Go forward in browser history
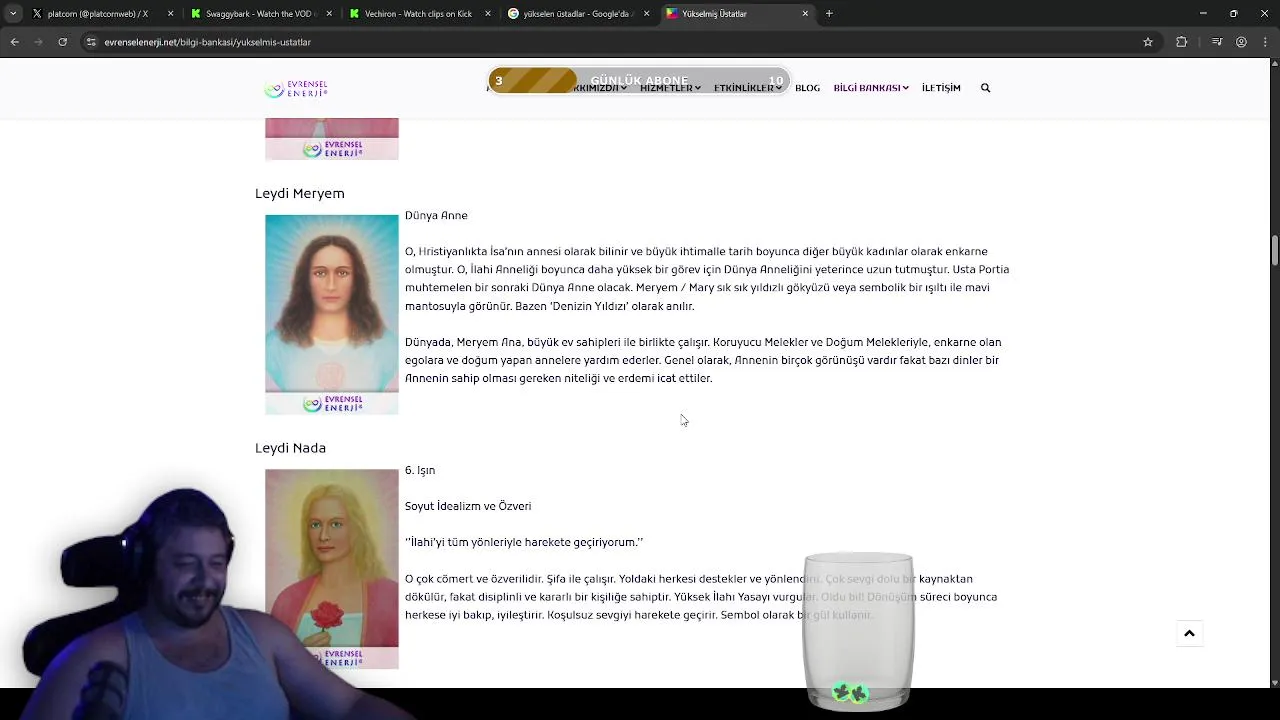The height and width of the screenshot is (720, 1280). pos(38,42)
